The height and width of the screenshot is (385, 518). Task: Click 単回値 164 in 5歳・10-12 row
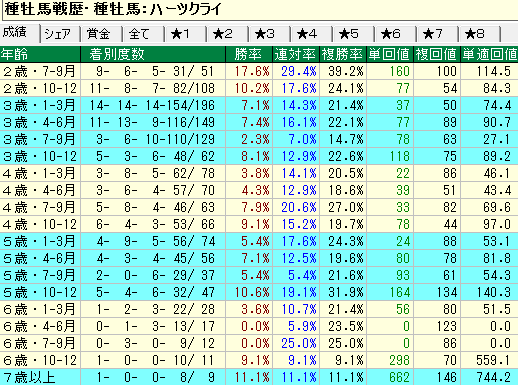point(390,292)
